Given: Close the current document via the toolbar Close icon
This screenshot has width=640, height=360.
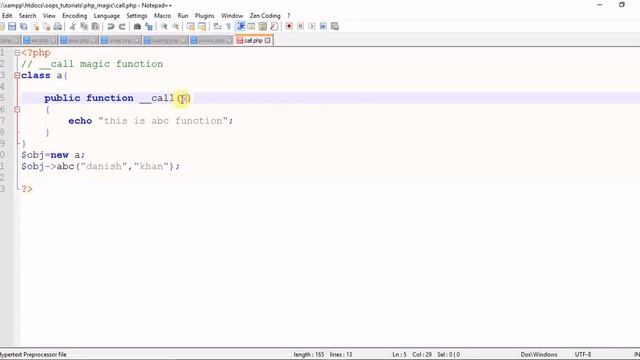Looking at the screenshot, I should (36, 27).
